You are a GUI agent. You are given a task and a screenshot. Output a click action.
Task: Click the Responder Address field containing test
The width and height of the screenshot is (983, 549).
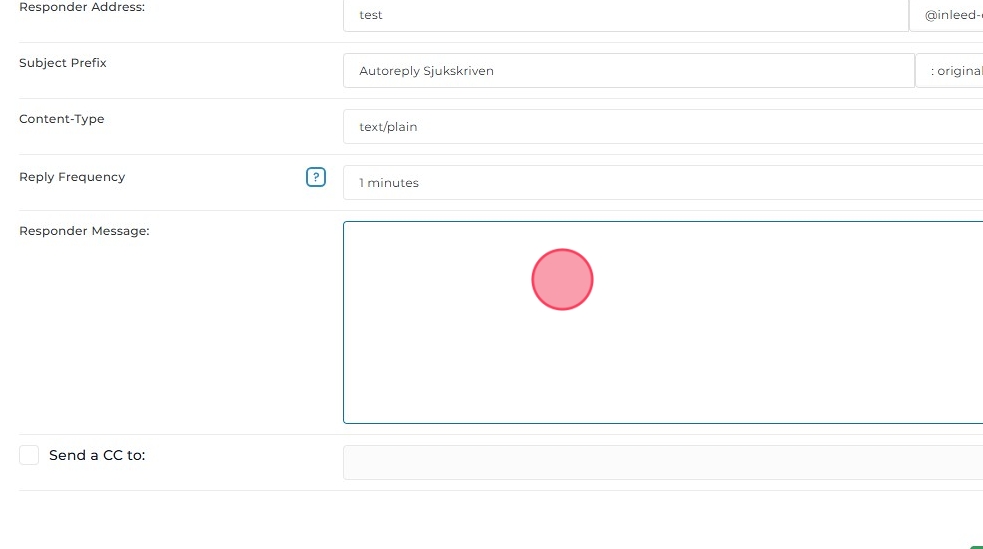(625, 15)
